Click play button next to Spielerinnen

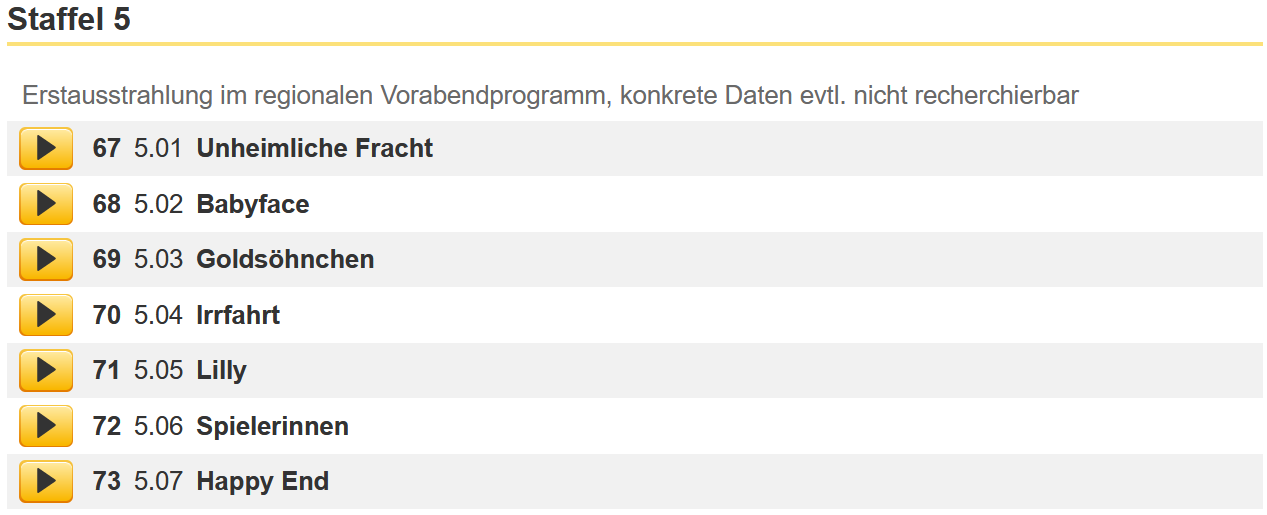pos(46,426)
